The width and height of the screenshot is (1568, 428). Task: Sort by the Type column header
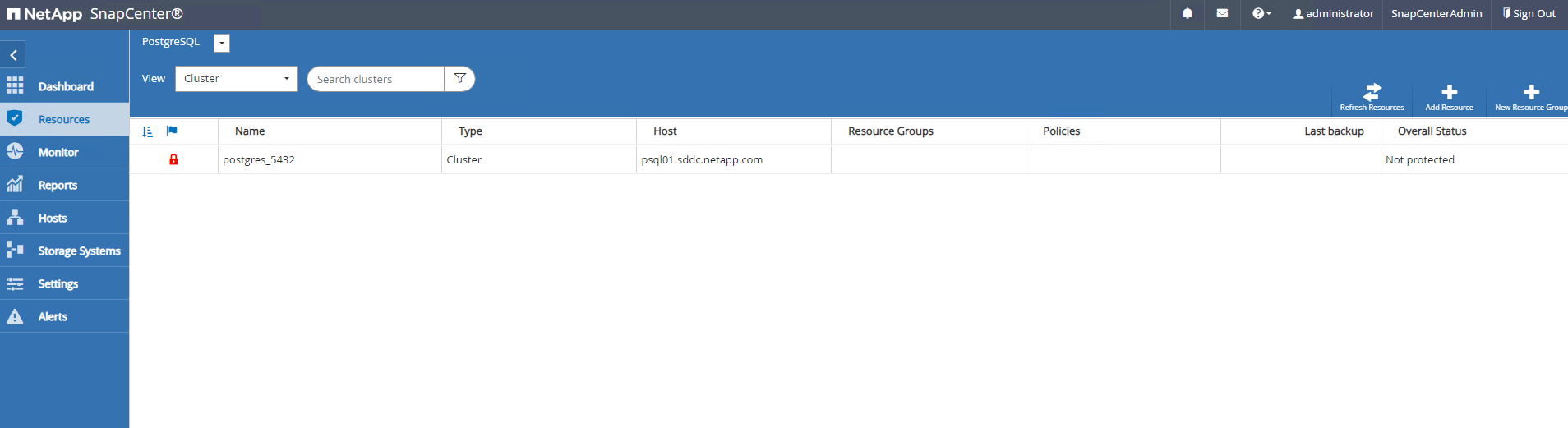(x=470, y=131)
